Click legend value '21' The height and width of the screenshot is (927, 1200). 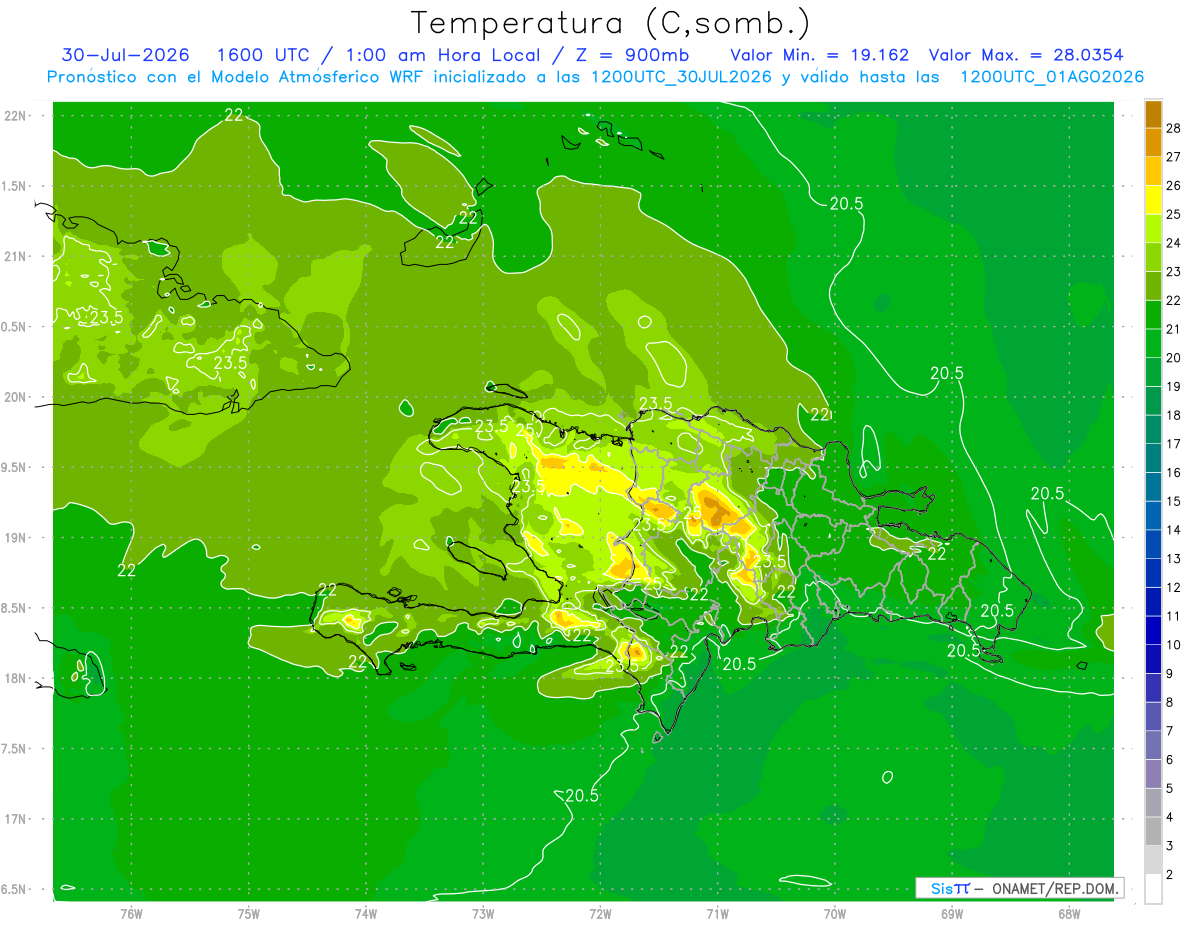(x=1174, y=329)
